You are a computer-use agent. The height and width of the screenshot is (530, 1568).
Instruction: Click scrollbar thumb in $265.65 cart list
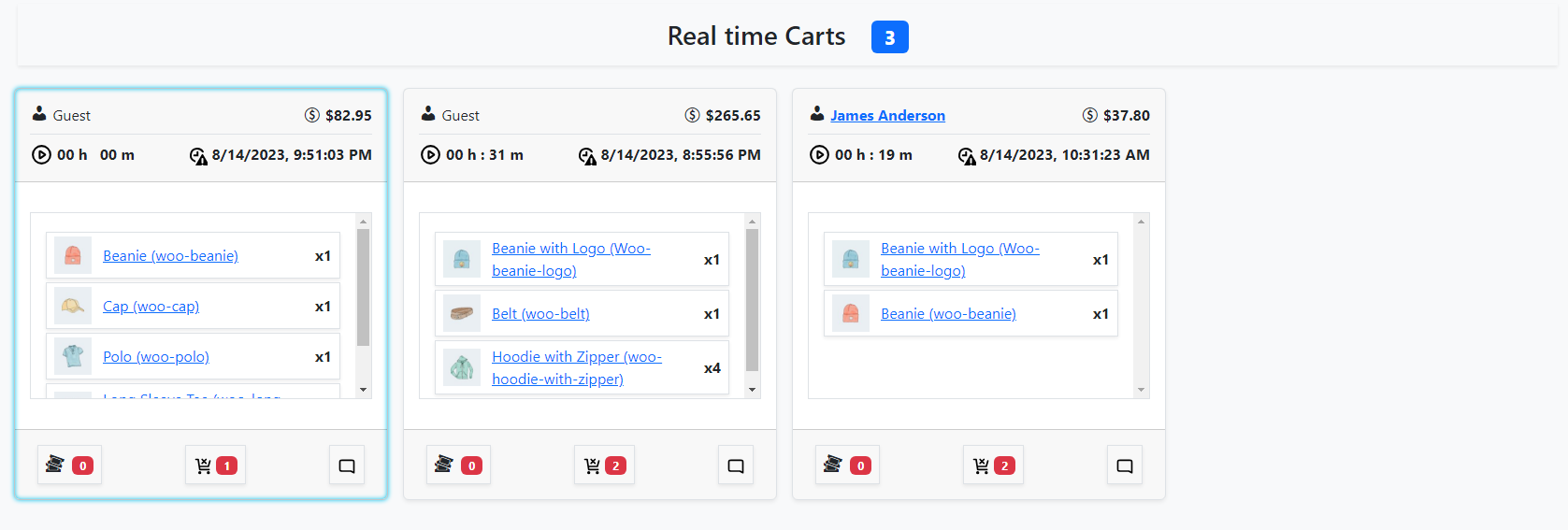coord(753,300)
